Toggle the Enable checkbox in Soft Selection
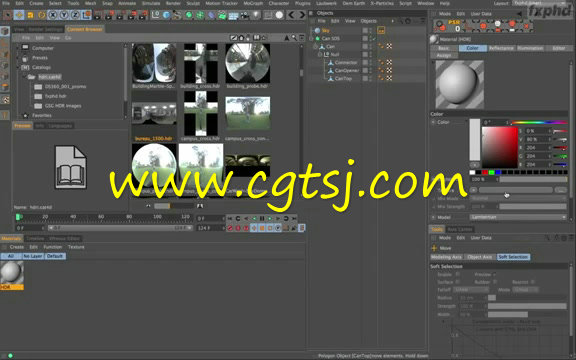The image size is (576, 360). [x=458, y=274]
